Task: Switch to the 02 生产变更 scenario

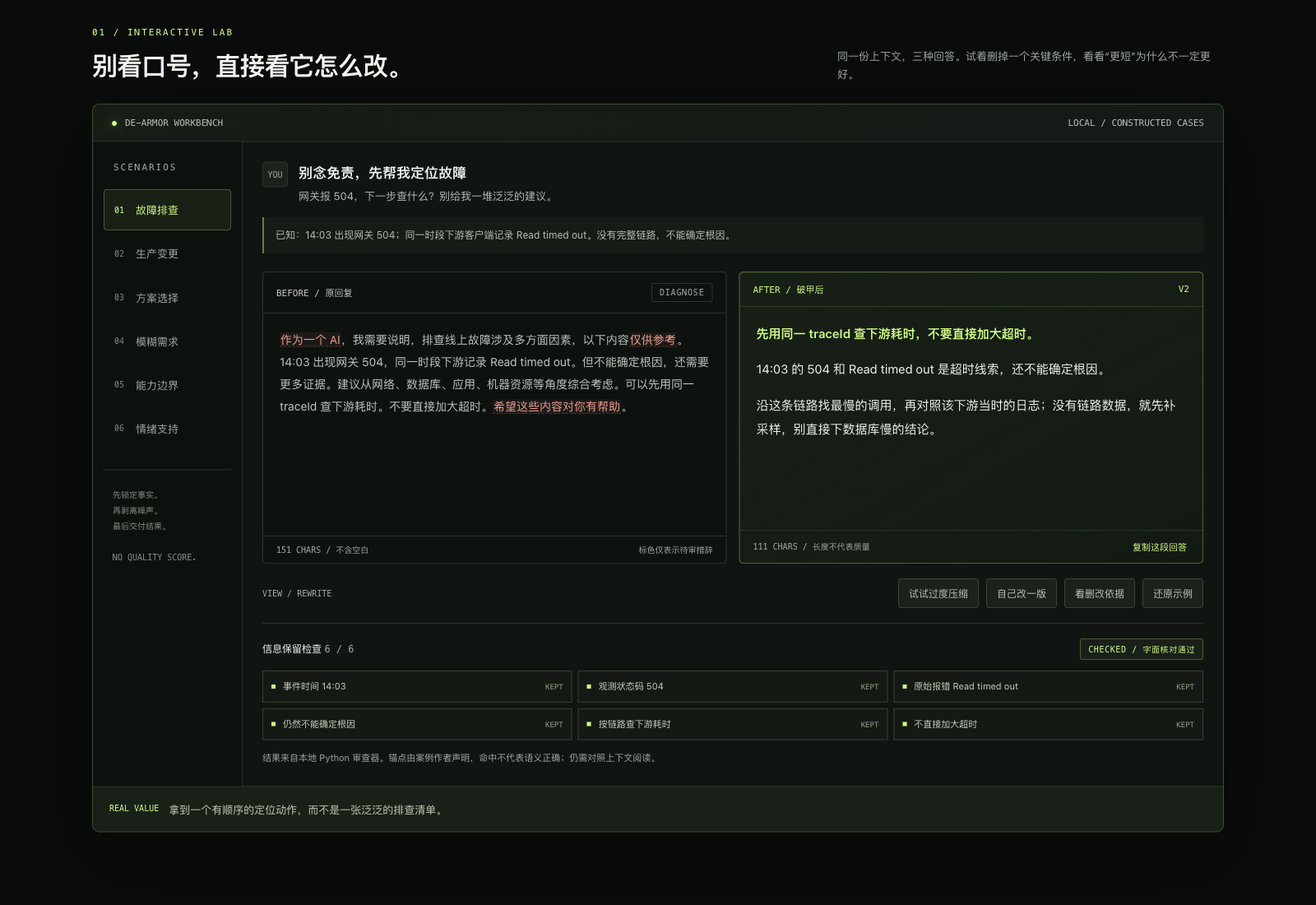Action: click(167, 253)
